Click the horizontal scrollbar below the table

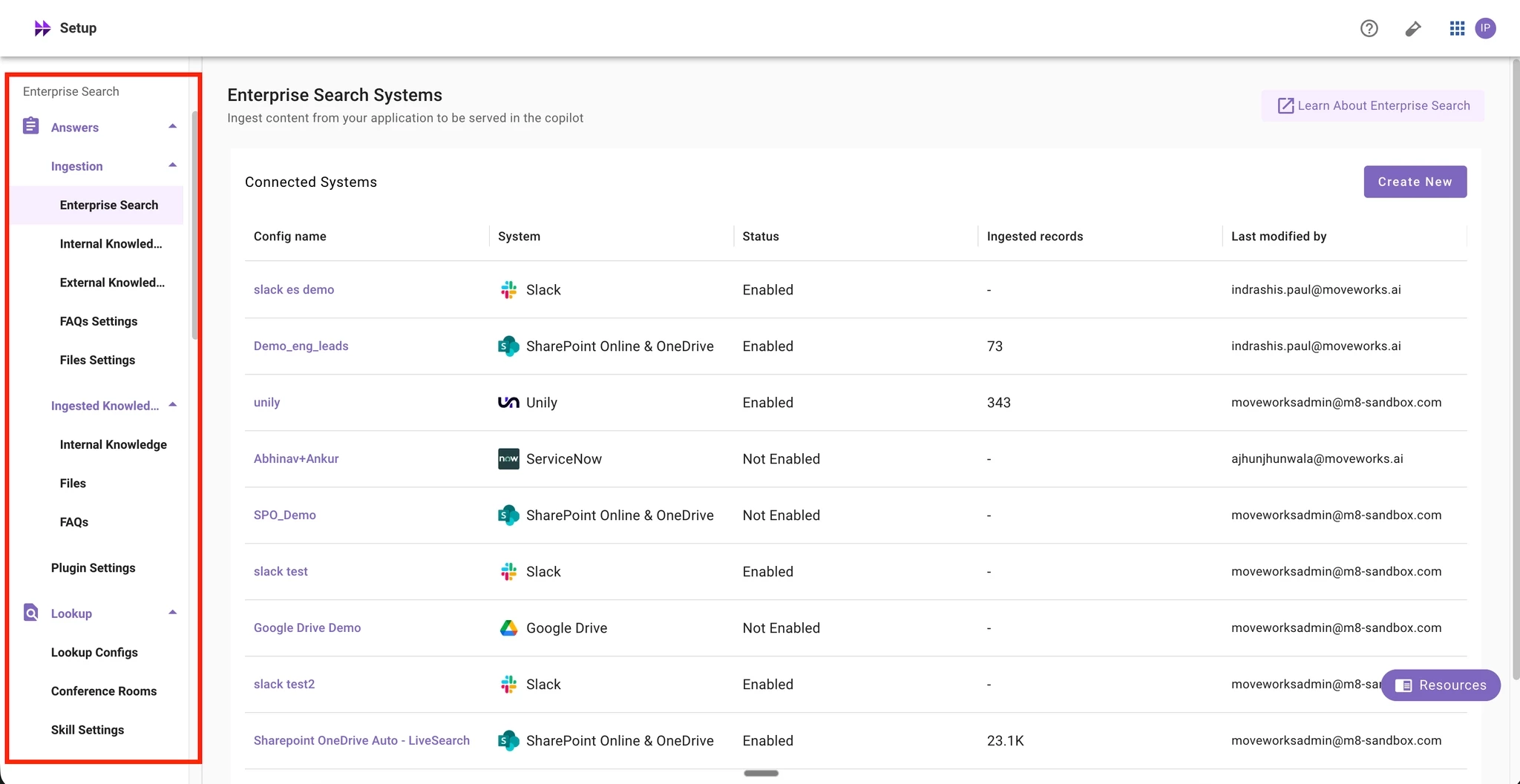(x=761, y=773)
